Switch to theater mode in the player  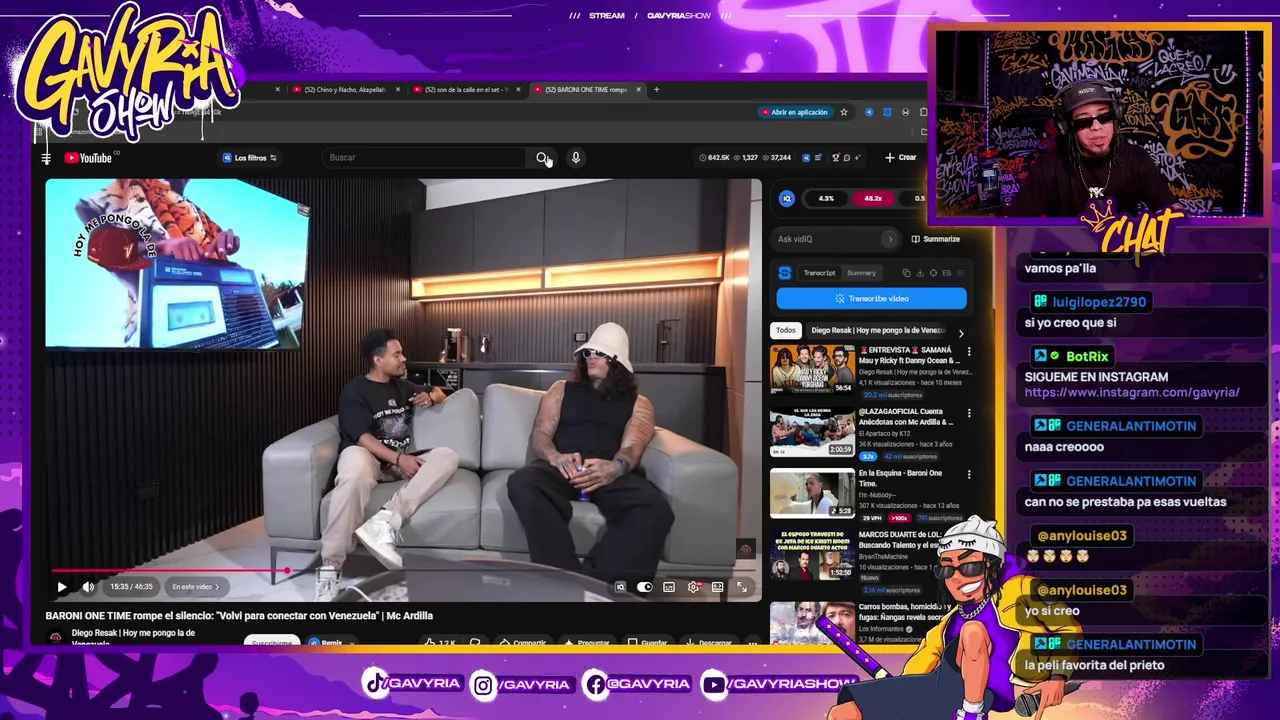(x=717, y=587)
